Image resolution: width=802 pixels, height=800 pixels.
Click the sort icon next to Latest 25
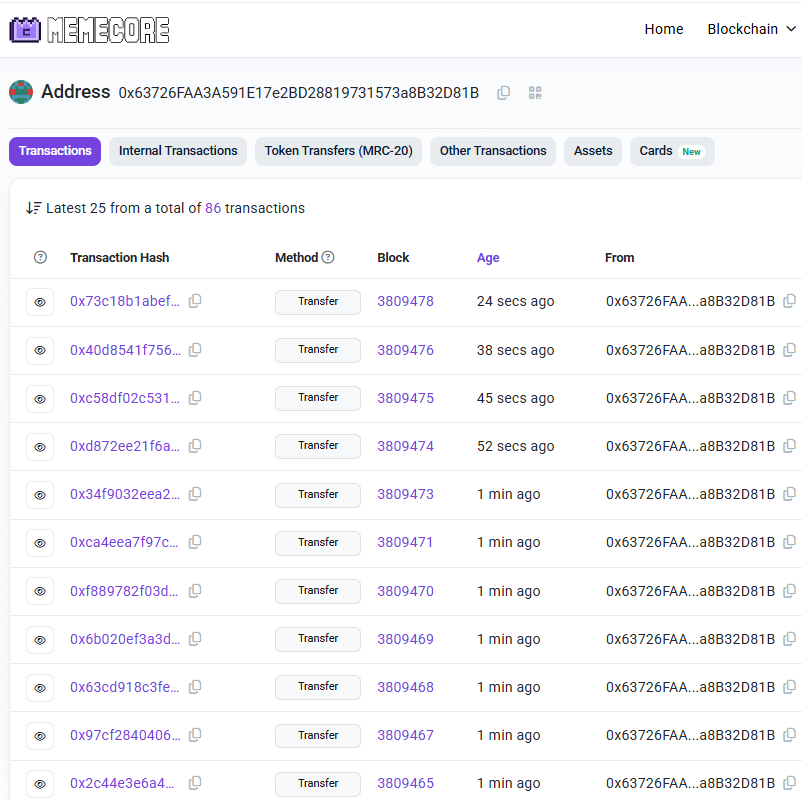tap(32, 207)
